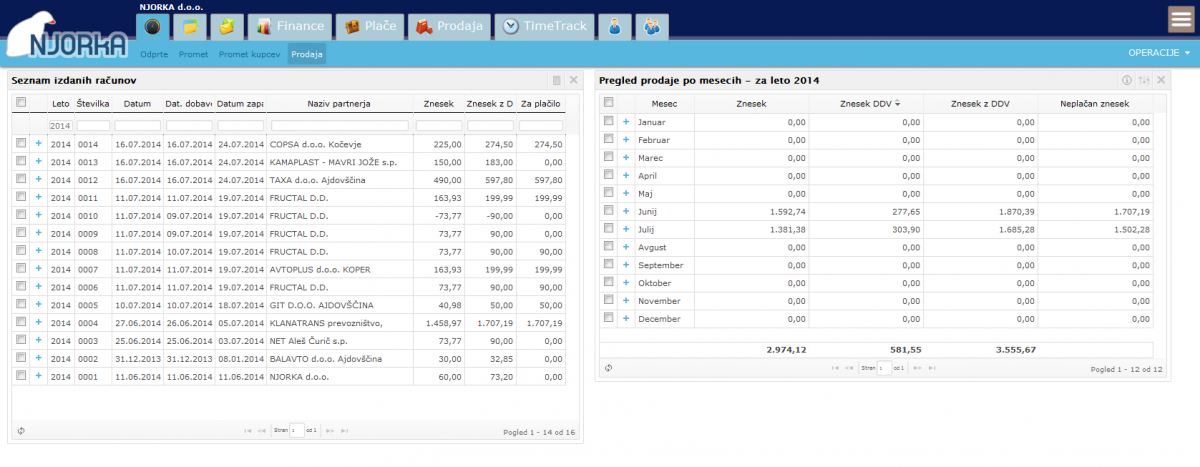This screenshot has width=1200, height=467.
Task: Open the user group icon tab
Action: (x=652, y=27)
